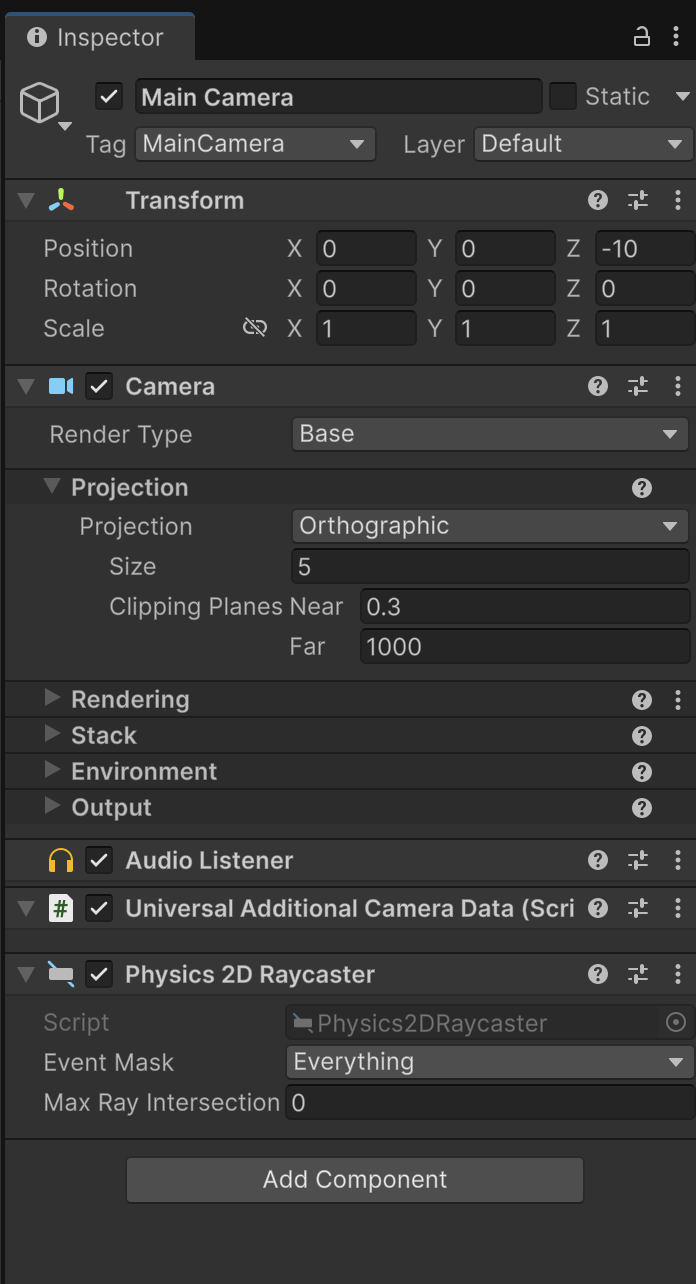Click the GameObject cube icon
The width and height of the screenshot is (696, 1284).
point(40,103)
